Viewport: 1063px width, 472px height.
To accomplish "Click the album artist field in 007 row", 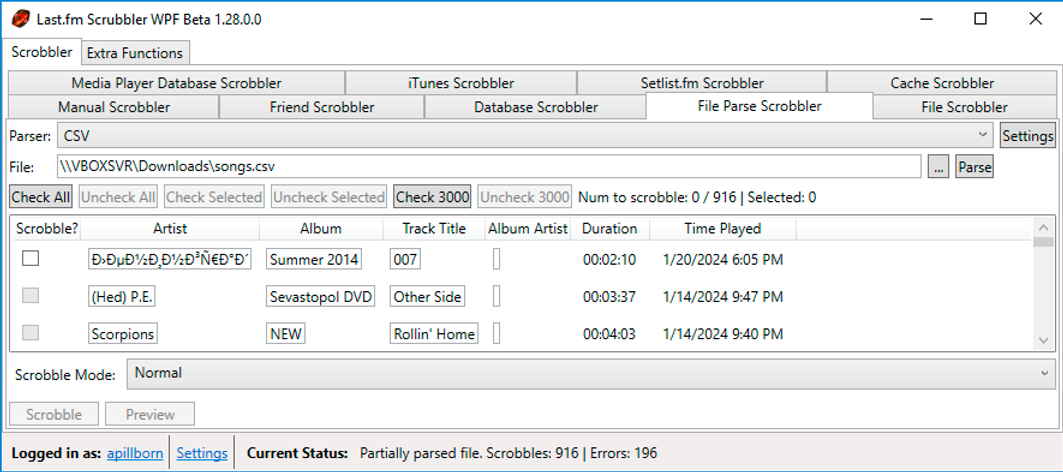I will coord(497,259).
